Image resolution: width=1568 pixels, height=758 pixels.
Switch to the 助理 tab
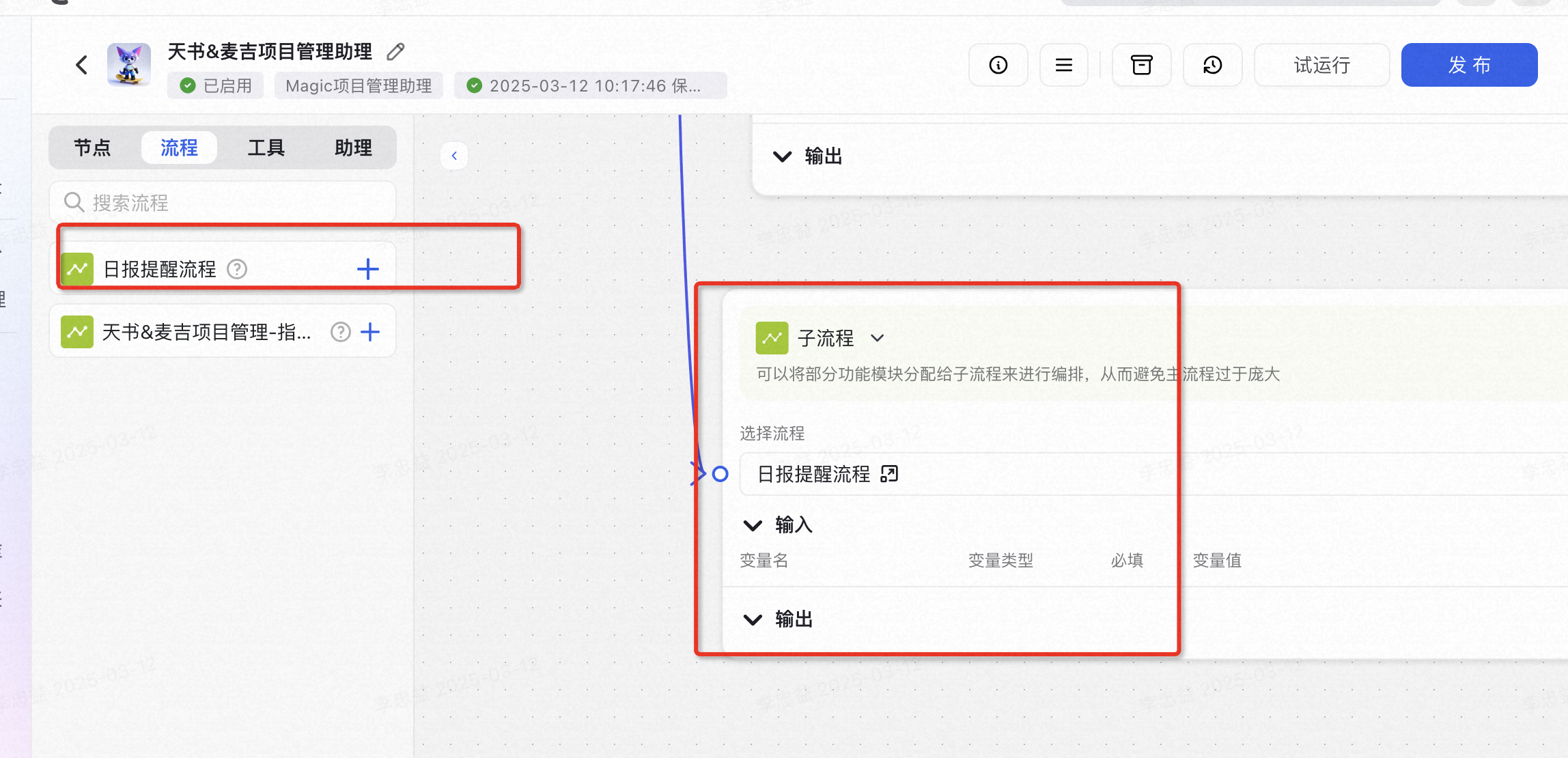click(x=353, y=148)
